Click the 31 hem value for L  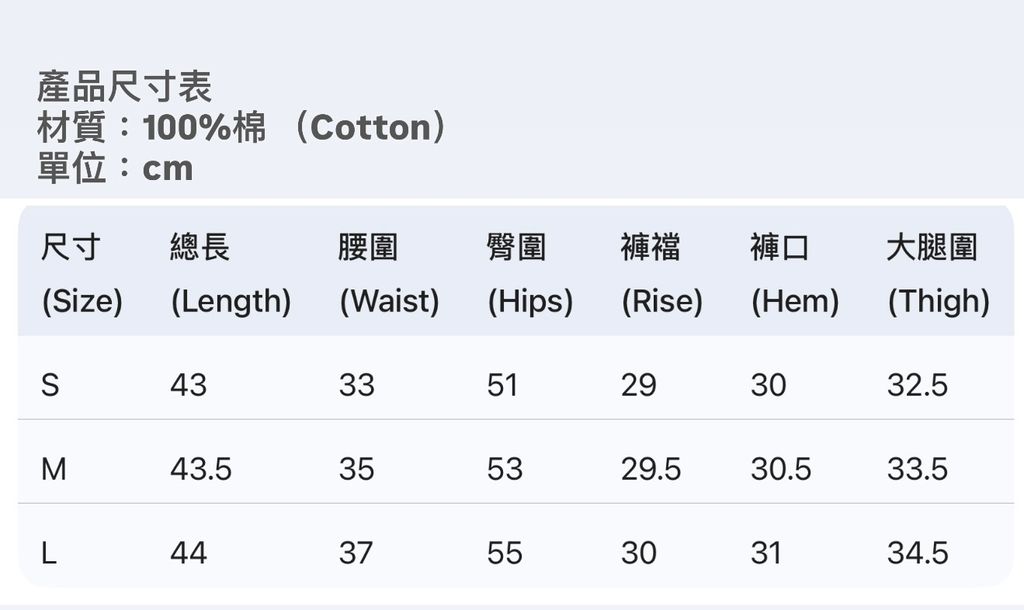click(x=768, y=553)
